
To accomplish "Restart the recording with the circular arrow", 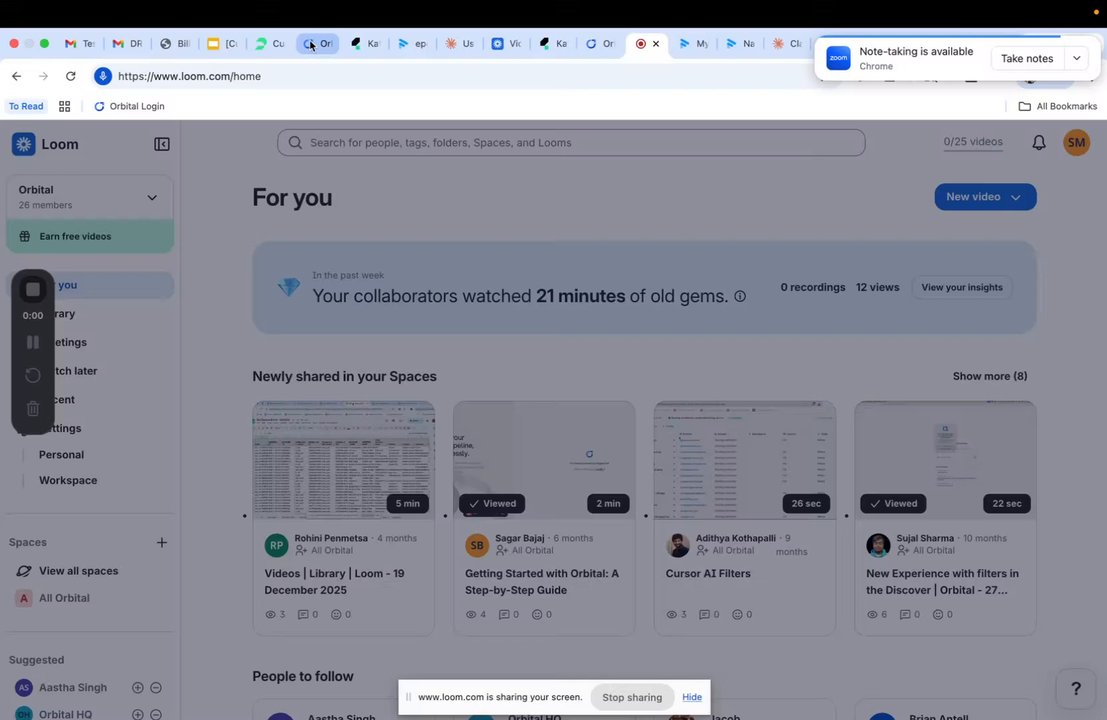I will pyautogui.click(x=32, y=375).
